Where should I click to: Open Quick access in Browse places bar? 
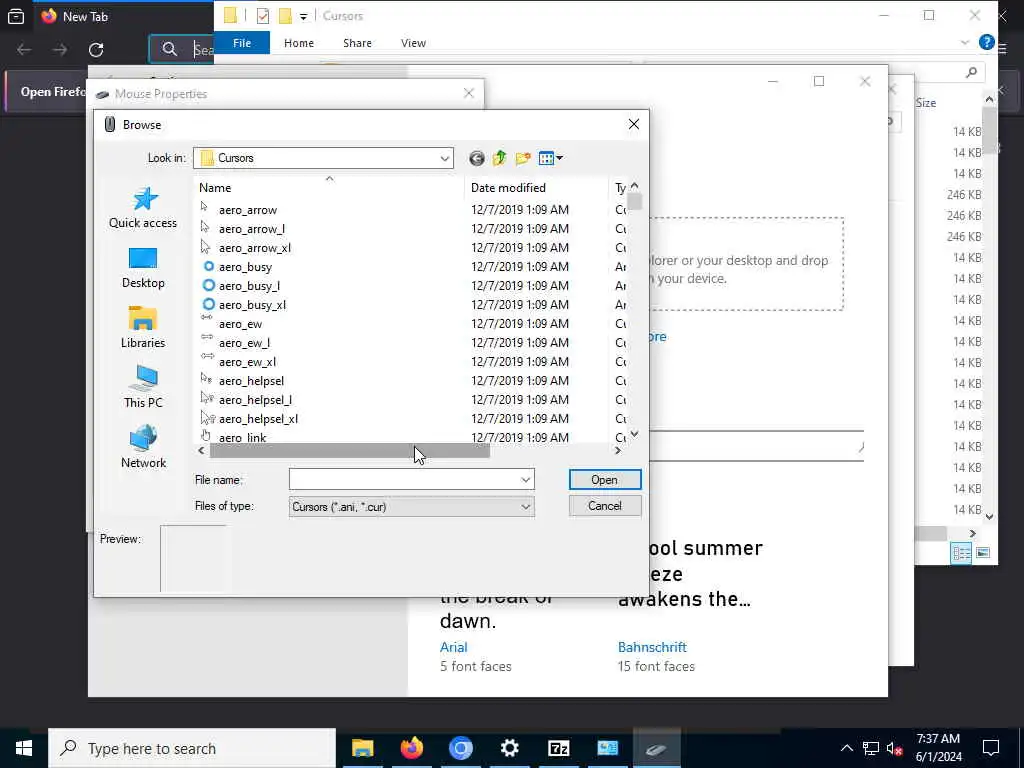click(143, 208)
